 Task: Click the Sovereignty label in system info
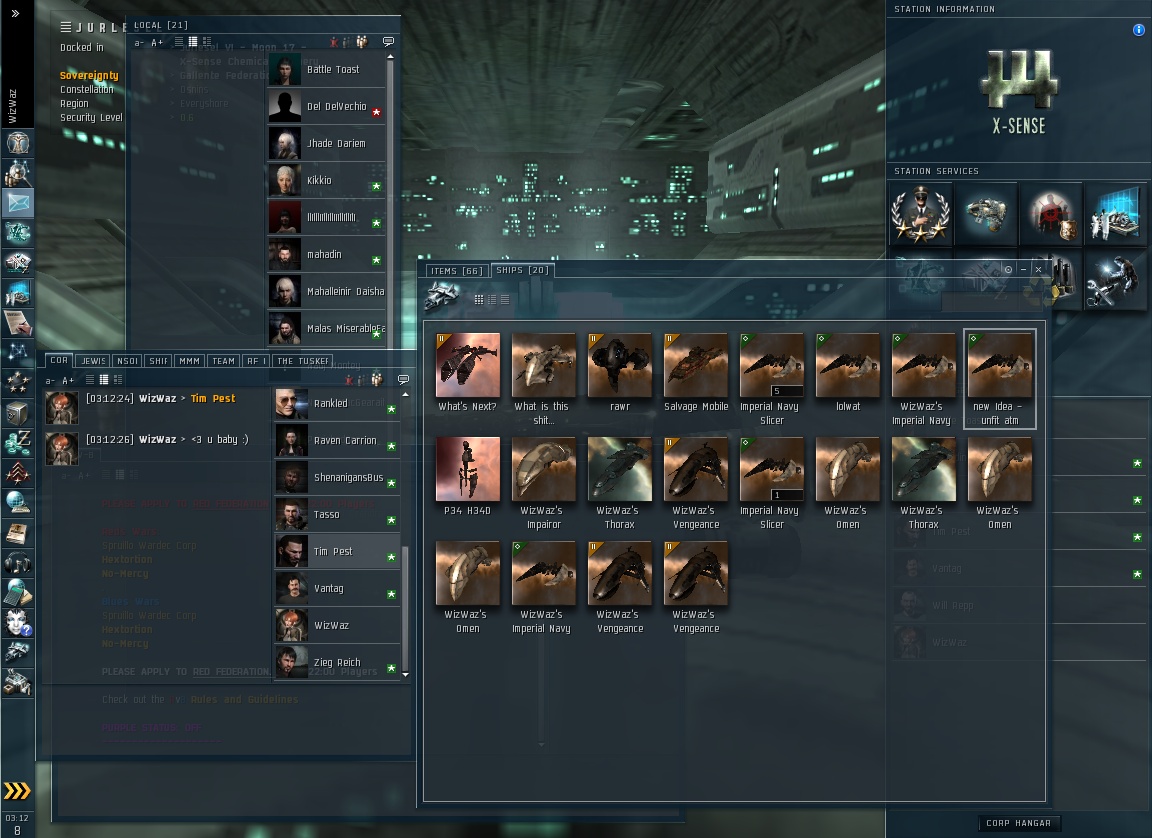[x=89, y=75]
